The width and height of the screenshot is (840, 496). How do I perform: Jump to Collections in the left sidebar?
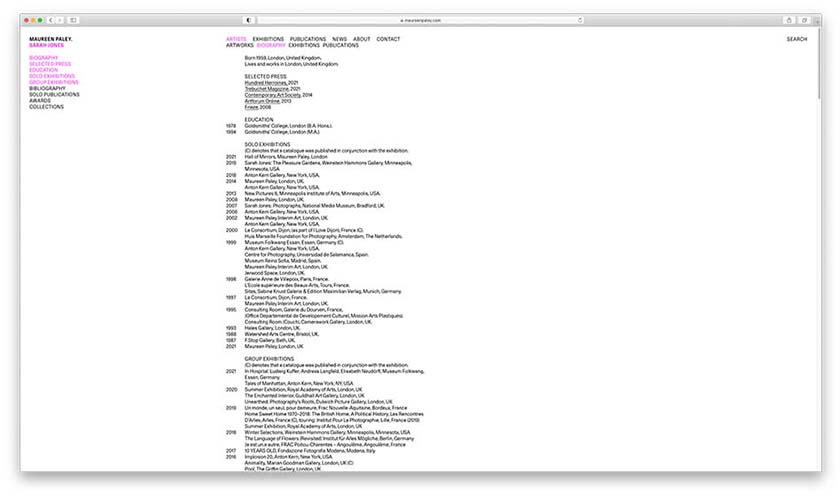click(x=46, y=106)
